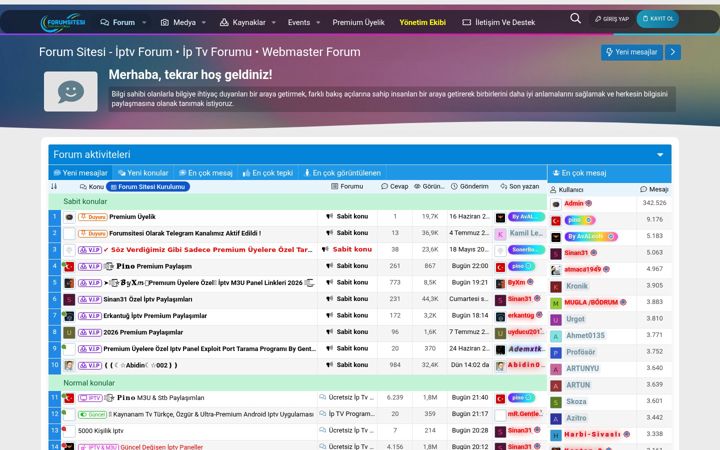Viewport: 720px width, 450px height.
Task: Click the Turkish flag avatar of Pino Premium Paylaşım
Action: click(69, 266)
